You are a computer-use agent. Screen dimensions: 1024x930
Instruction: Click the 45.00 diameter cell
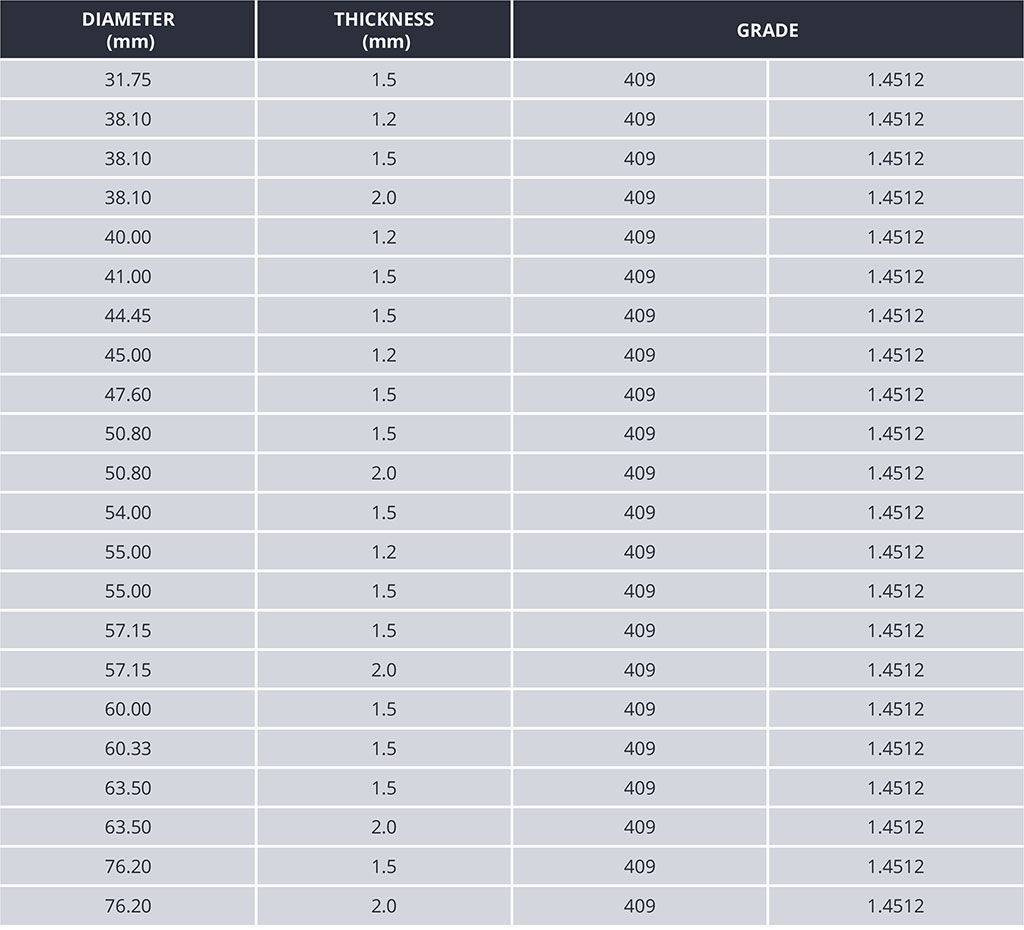(128, 355)
